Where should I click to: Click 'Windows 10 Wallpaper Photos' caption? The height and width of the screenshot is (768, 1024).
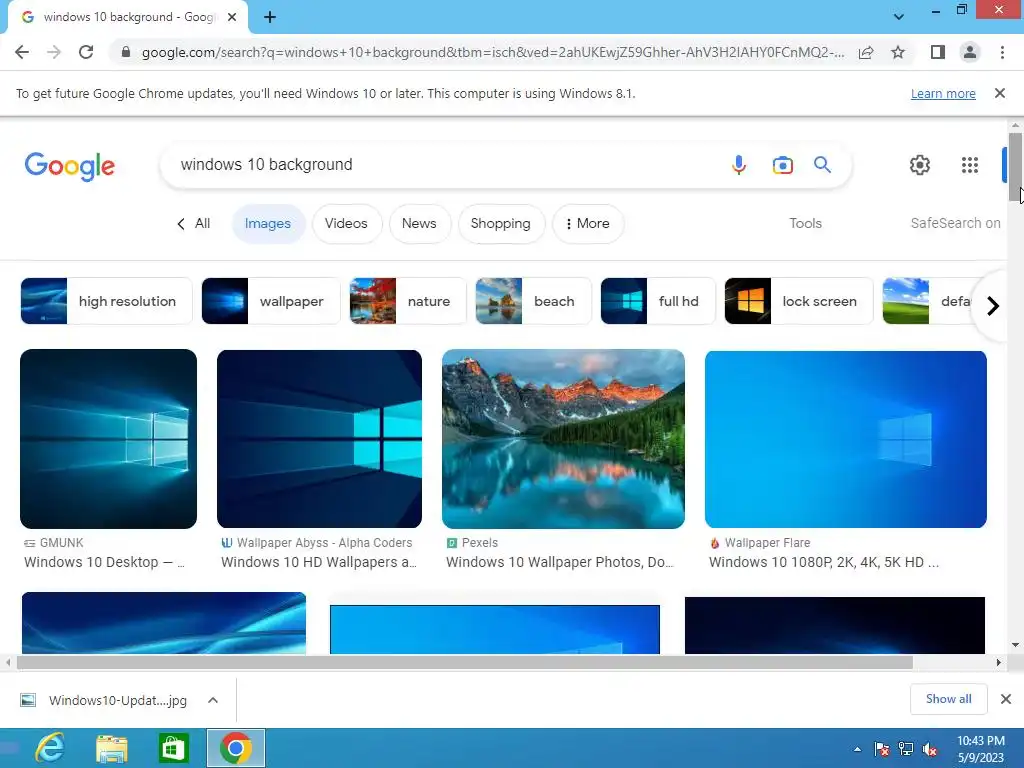tap(560, 562)
